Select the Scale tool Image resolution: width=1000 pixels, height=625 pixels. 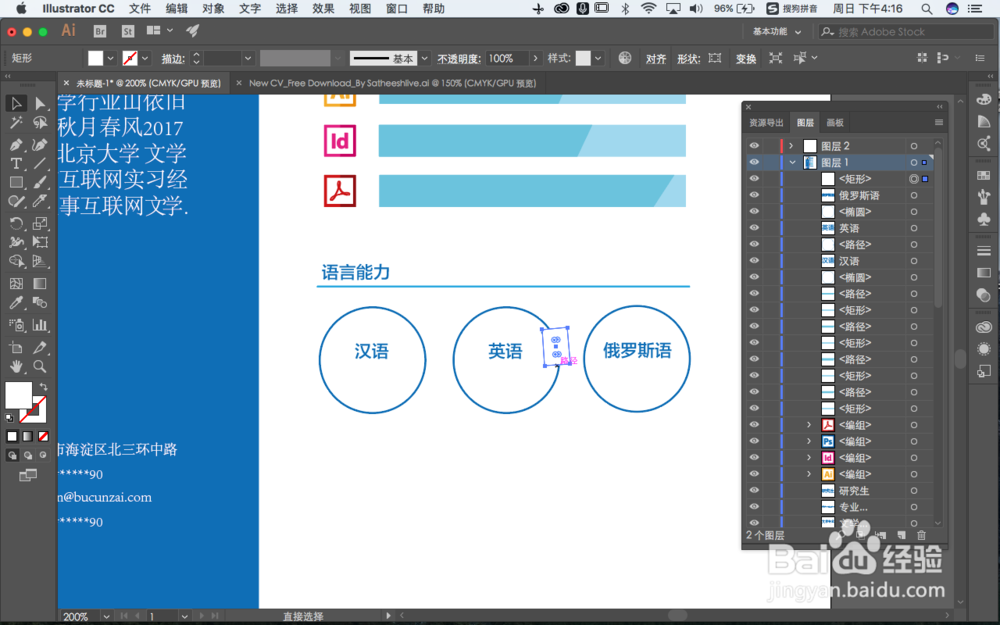40,223
